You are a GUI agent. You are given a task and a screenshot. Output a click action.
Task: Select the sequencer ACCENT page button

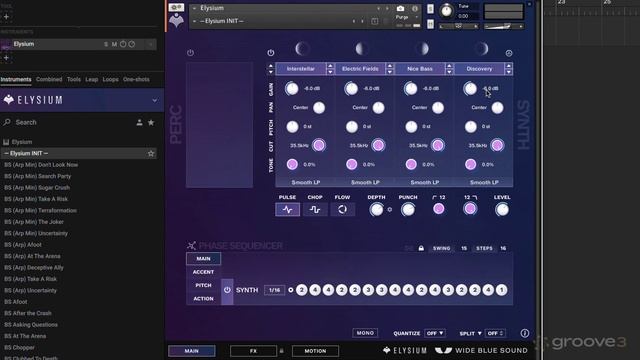(203, 272)
